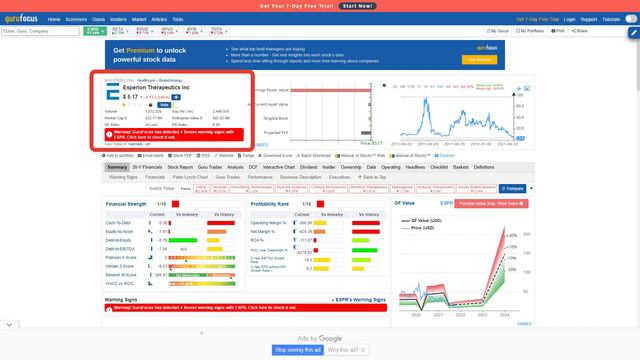Click Stop seeing this ad button
The image size is (640, 360).
(x=298, y=350)
